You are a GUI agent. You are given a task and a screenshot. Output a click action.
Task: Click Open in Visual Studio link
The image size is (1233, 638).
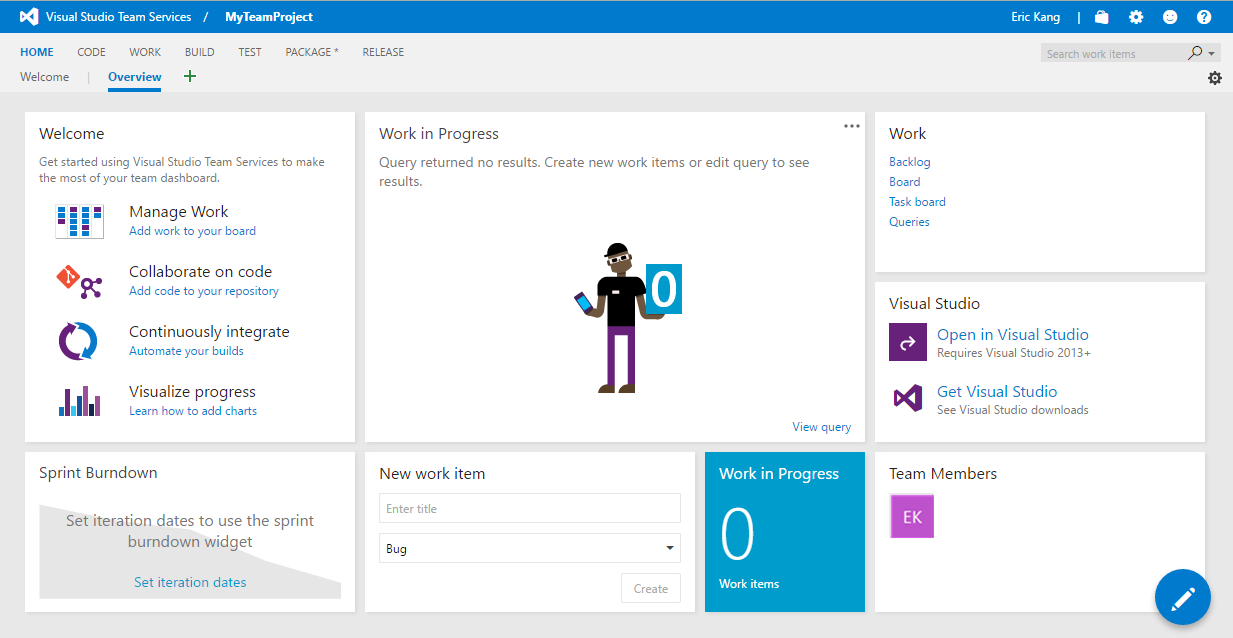click(x=1013, y=335)
